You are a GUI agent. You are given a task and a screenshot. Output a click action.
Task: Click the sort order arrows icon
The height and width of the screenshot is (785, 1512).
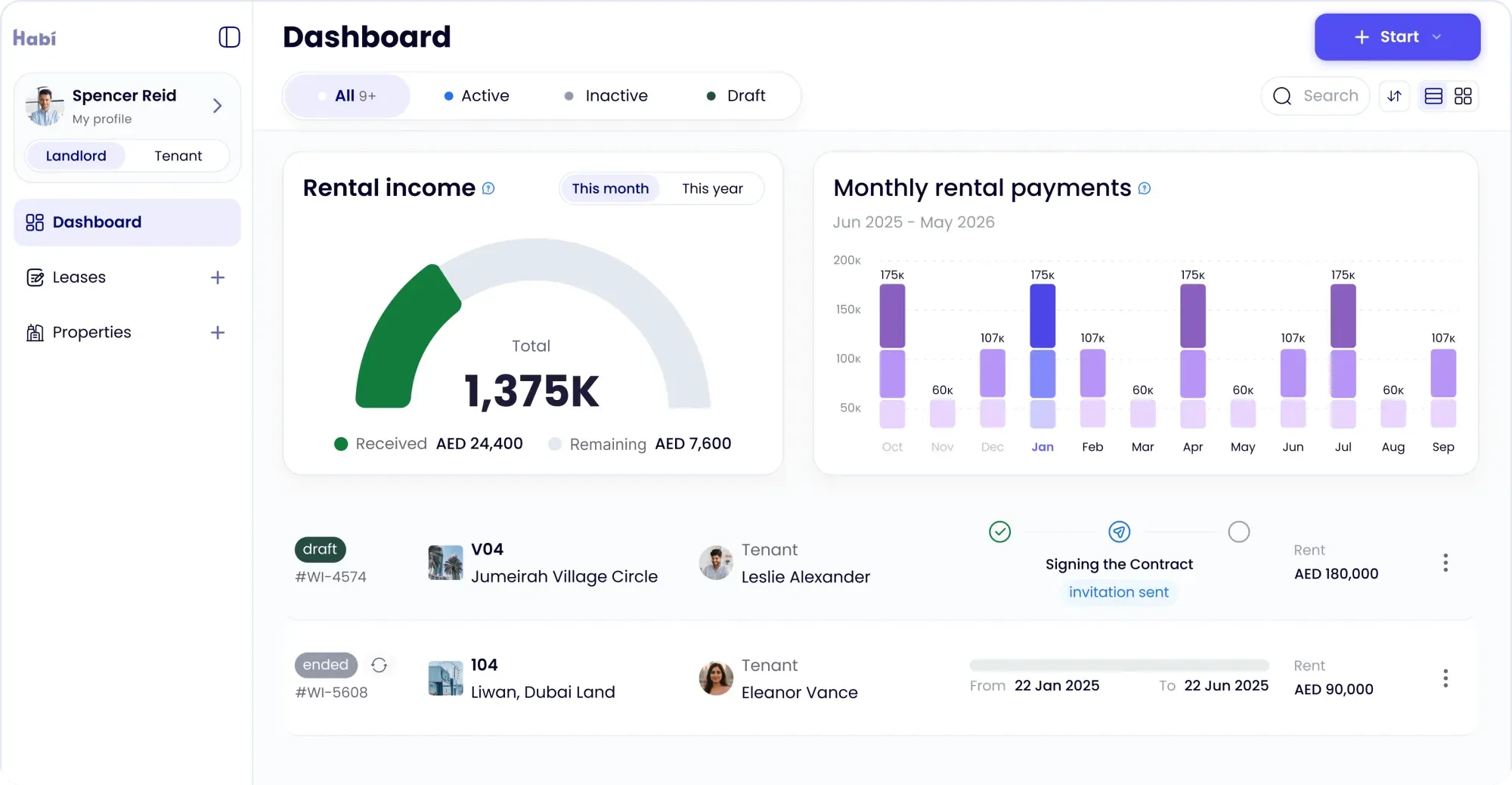(1394, 96)
